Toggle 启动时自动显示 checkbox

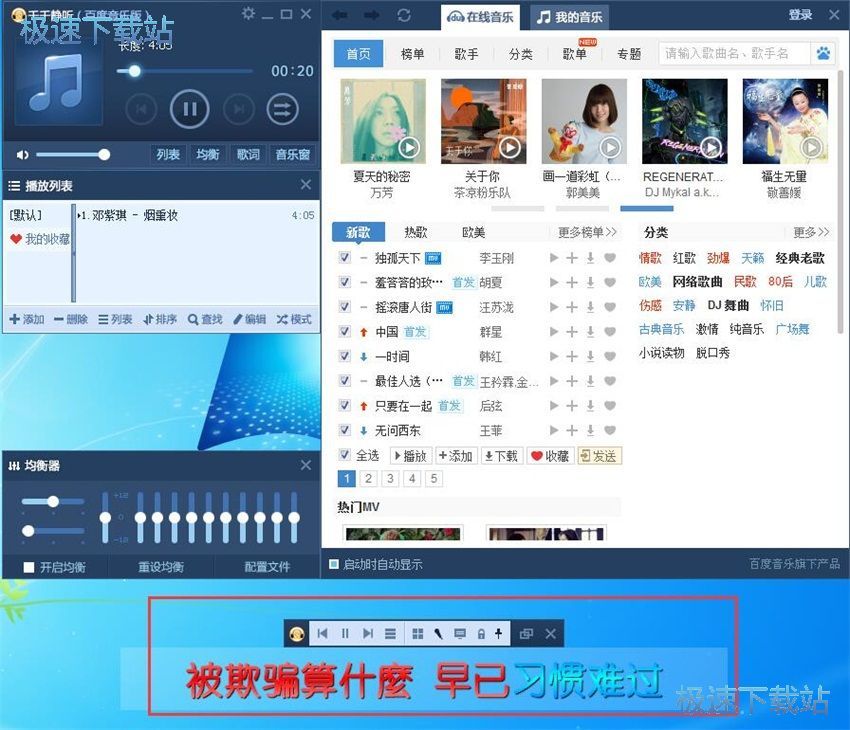[x=334, y=564]
